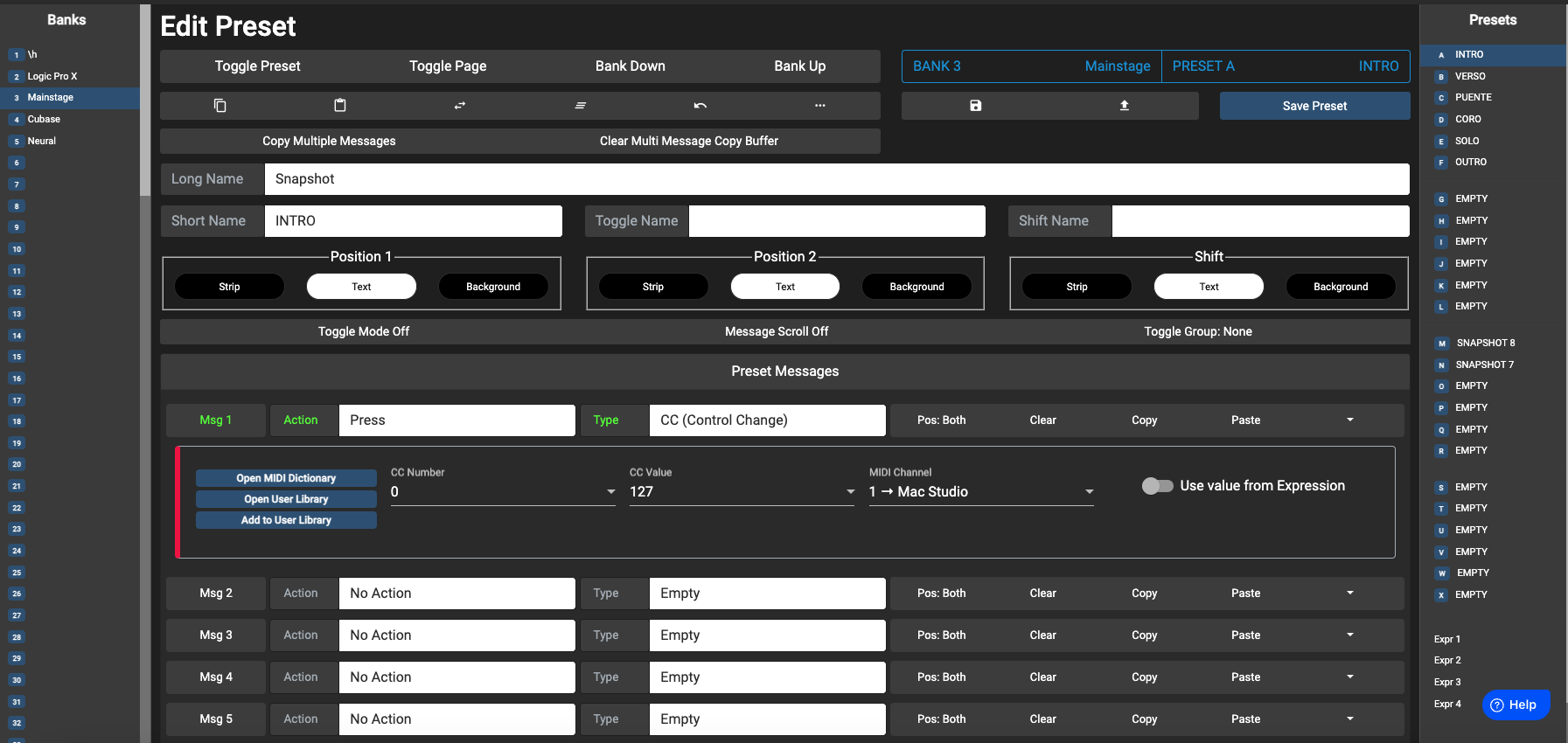The image size is (1568, 743).
Task: Toggle Message Scroll Off setting
Action: tap(776, 331)
